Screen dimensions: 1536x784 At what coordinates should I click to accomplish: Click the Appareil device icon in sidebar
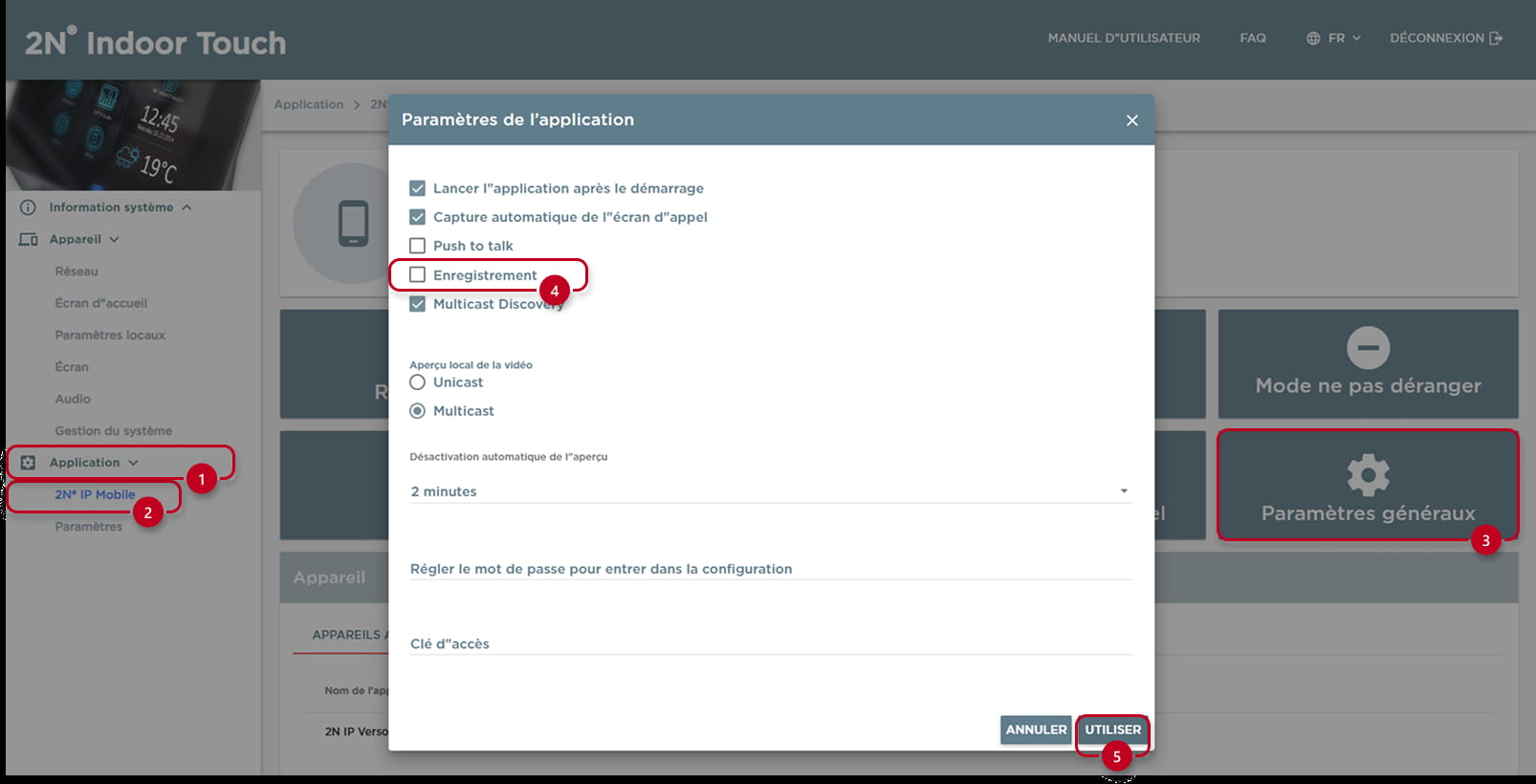[29, 239]
